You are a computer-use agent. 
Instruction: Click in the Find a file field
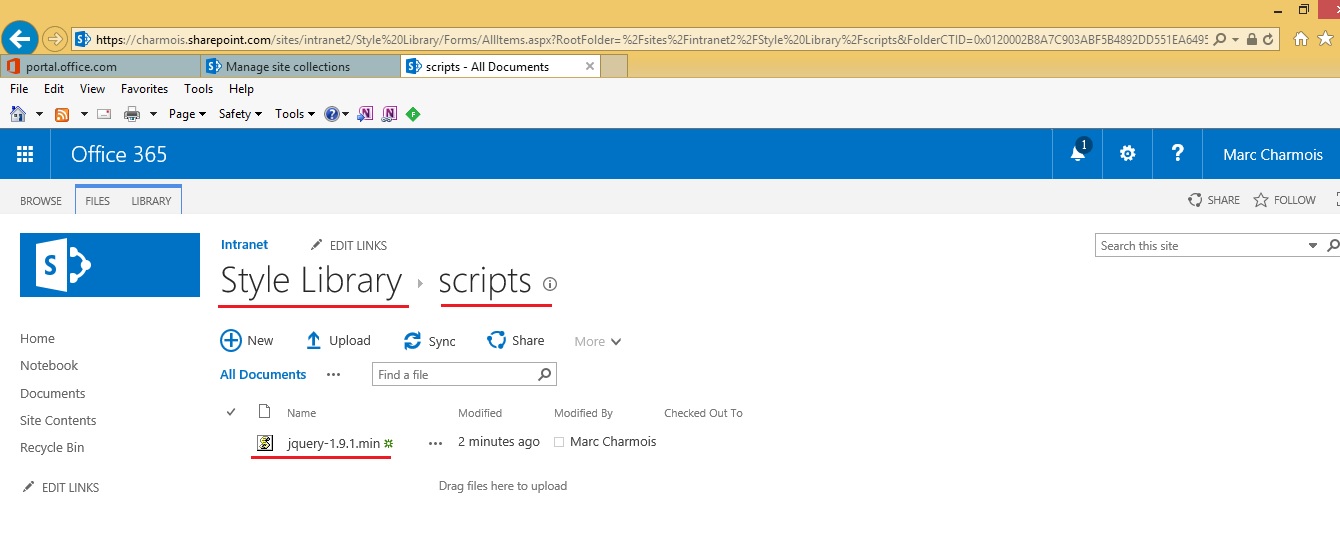point(455,375)
